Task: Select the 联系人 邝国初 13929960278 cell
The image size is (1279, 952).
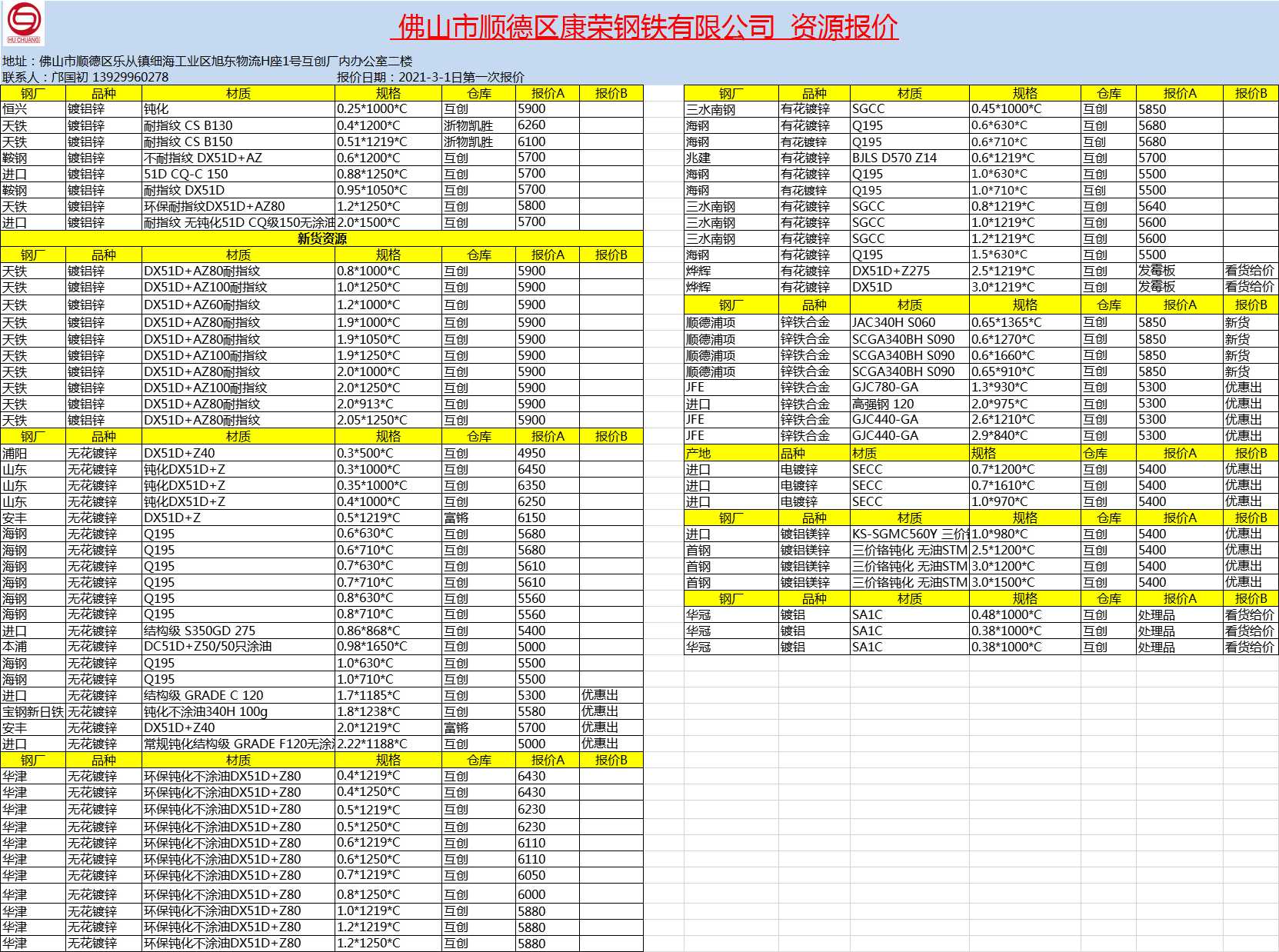Action: click(x=85, y=77)
